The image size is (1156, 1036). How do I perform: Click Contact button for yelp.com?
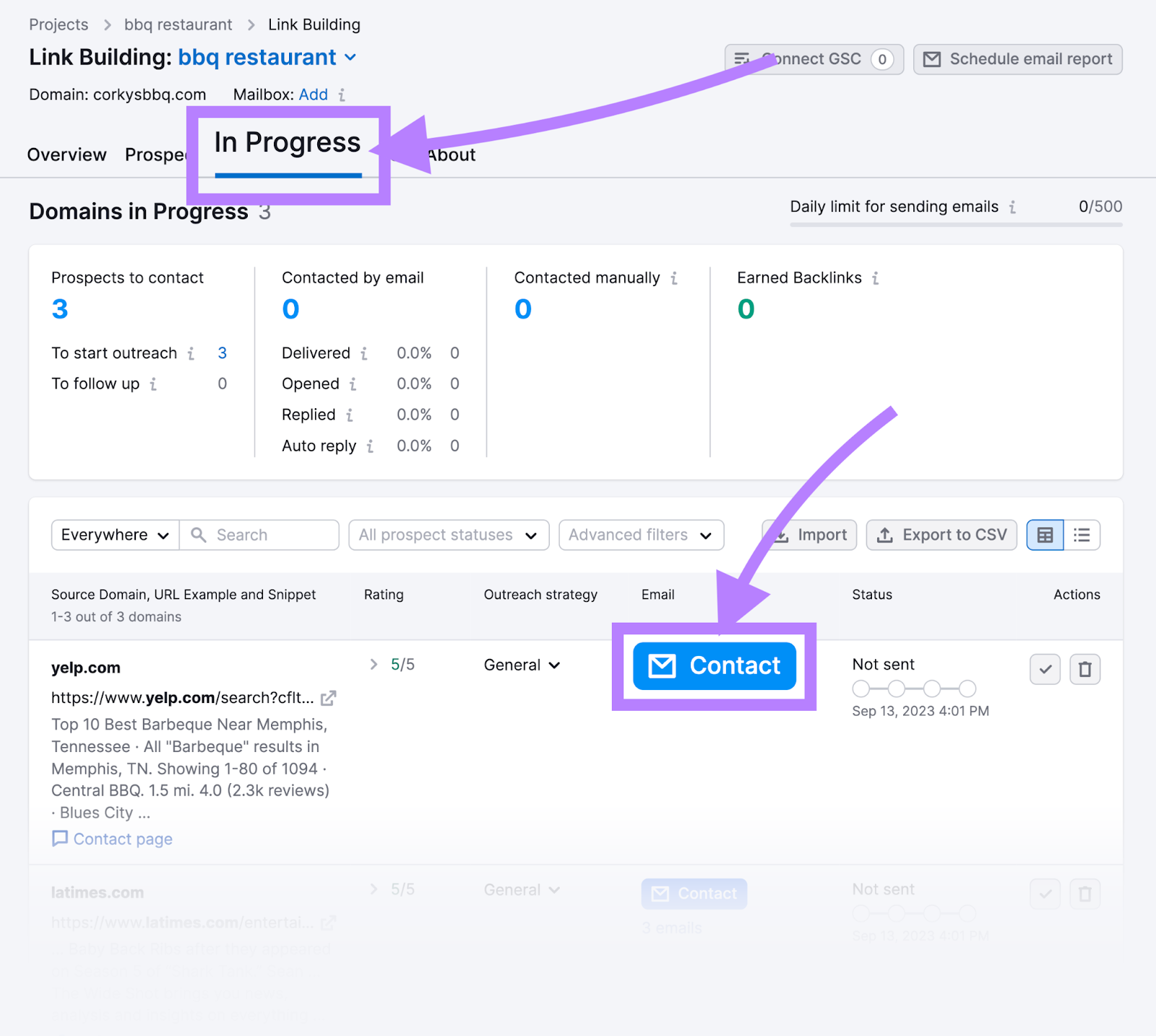click(715, 665)
